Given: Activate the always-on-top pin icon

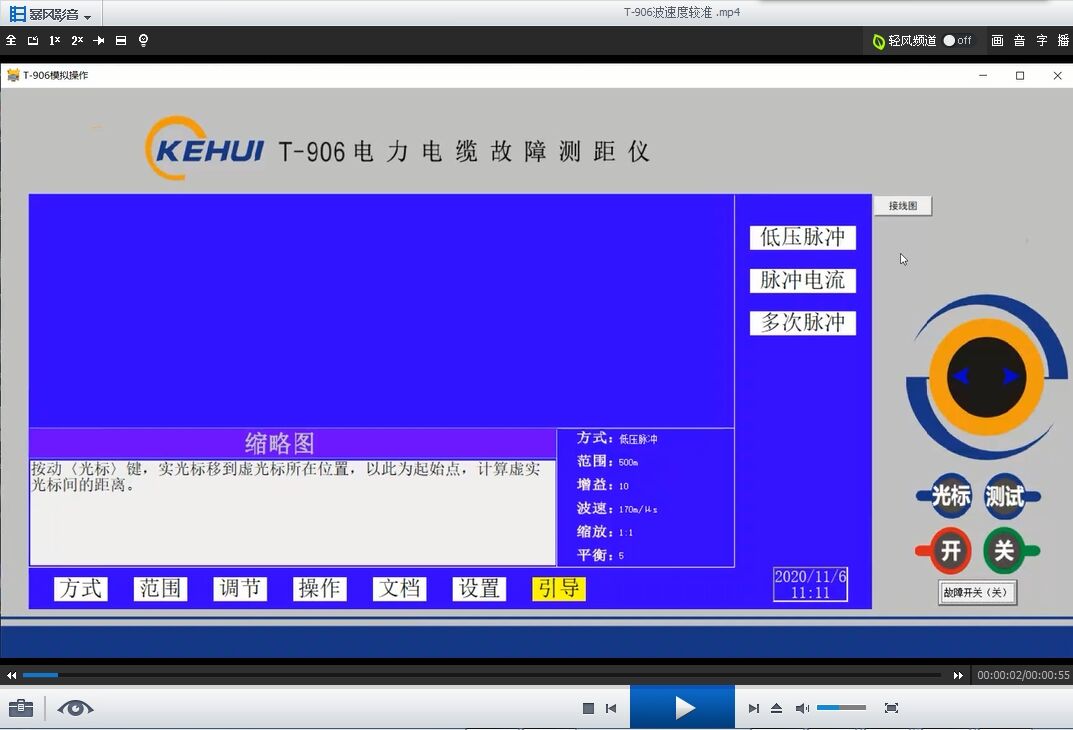Looking at the screenshot, I should [97, 41].
